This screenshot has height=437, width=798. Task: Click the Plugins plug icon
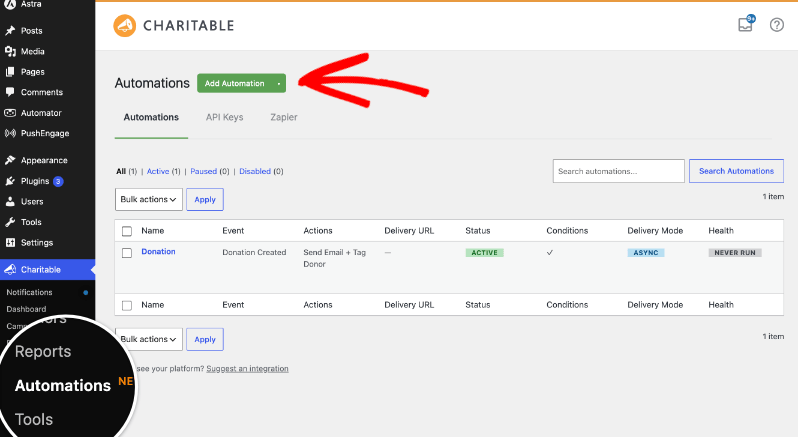click(x=10, y=181)
